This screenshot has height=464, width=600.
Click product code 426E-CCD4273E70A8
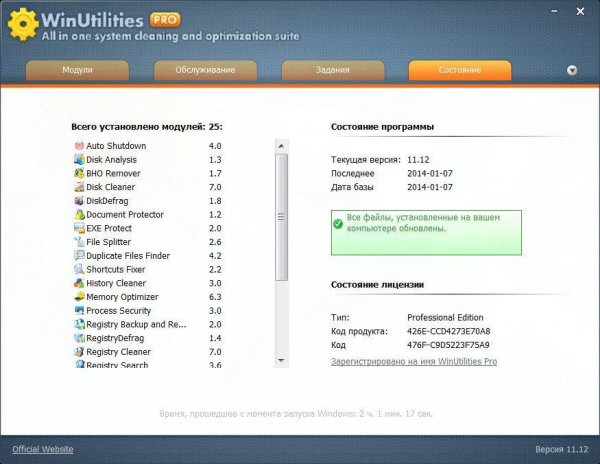tap(448, 331)
